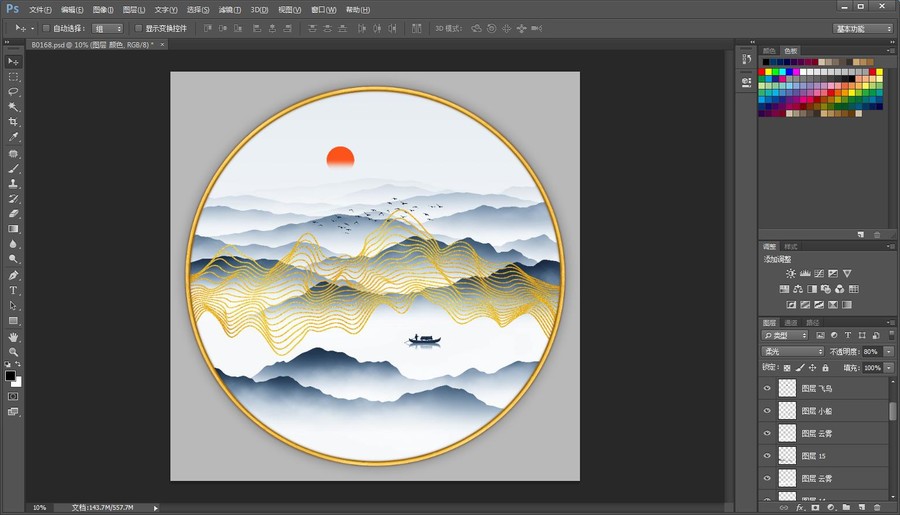Enable the 自动选择 checkbox
The height and width of the screenshot is (515, 900).
click(46, 28)
